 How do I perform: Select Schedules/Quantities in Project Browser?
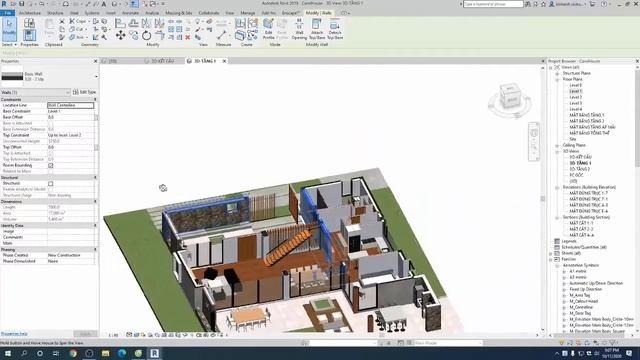(584, 247)
